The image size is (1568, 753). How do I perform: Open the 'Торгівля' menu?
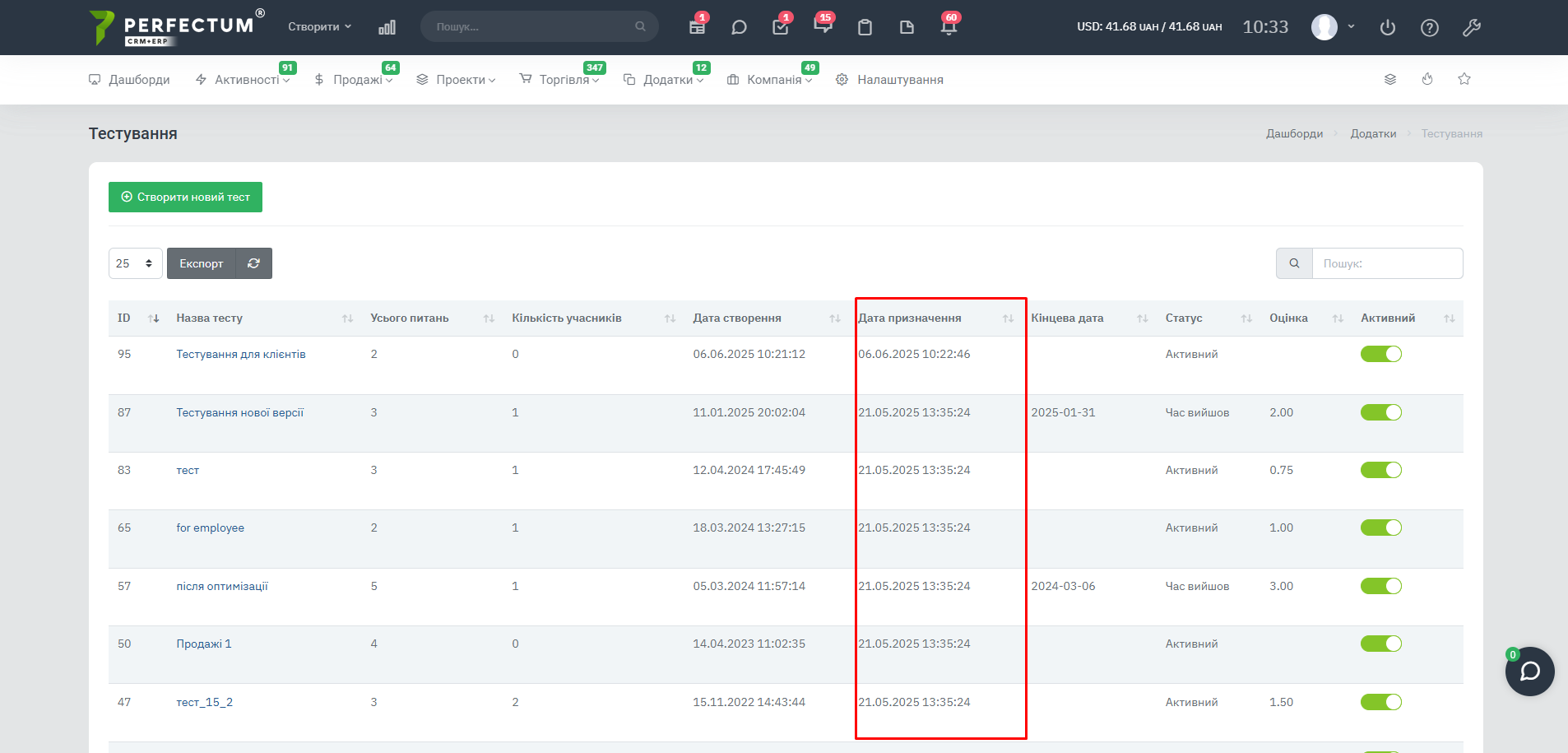coord(564,80)
